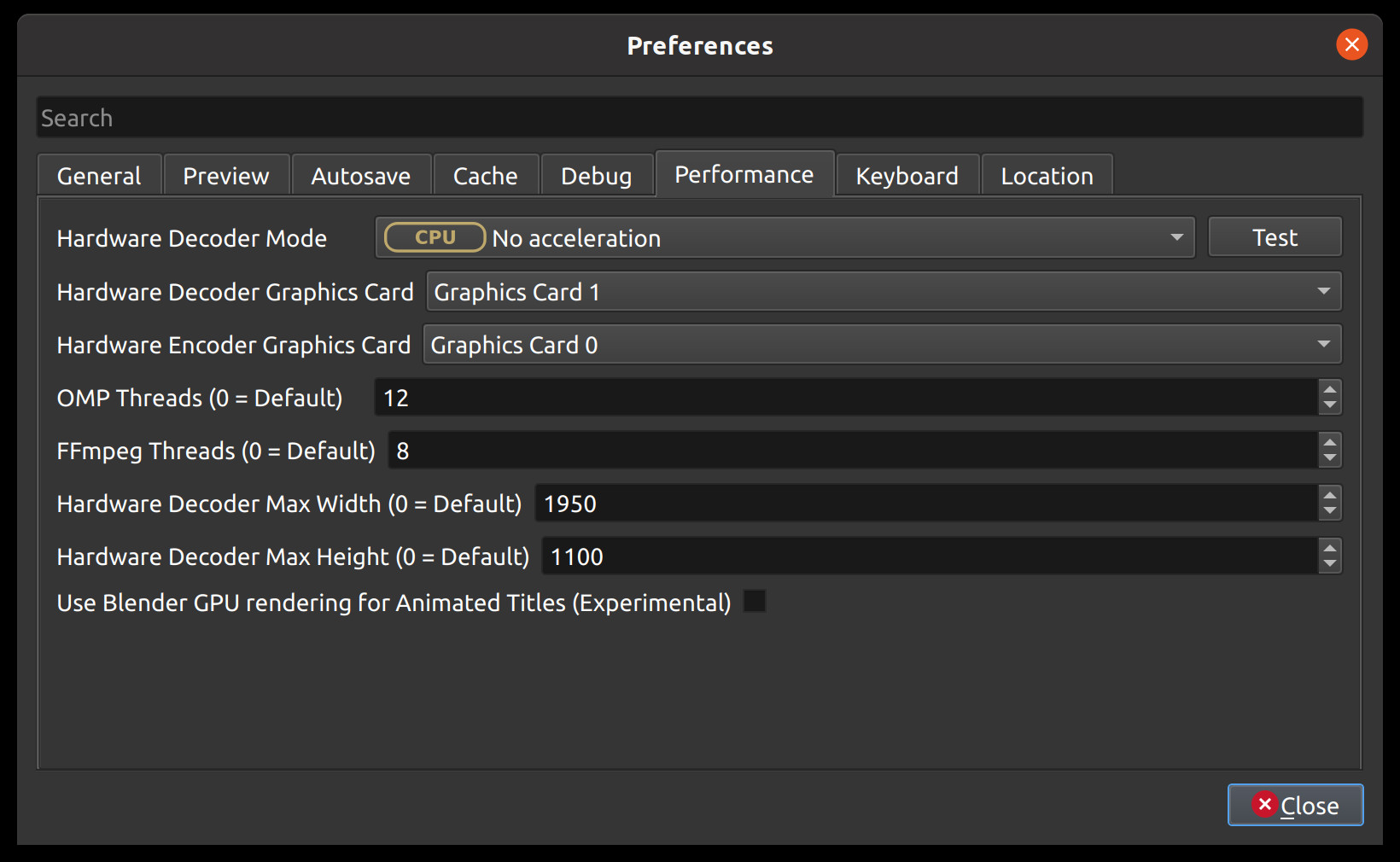Switch to the Keyboard tab

(x=907, y=175)
